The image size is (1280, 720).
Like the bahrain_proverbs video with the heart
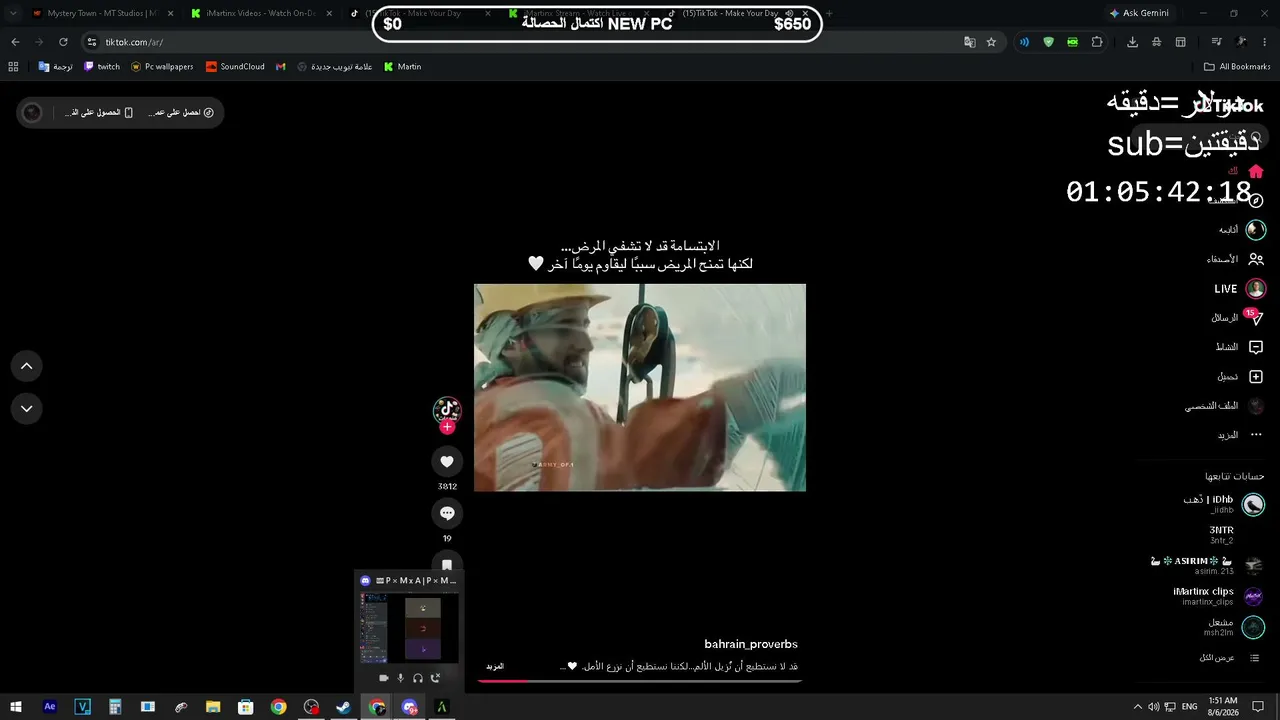click(x=447, y=461)
